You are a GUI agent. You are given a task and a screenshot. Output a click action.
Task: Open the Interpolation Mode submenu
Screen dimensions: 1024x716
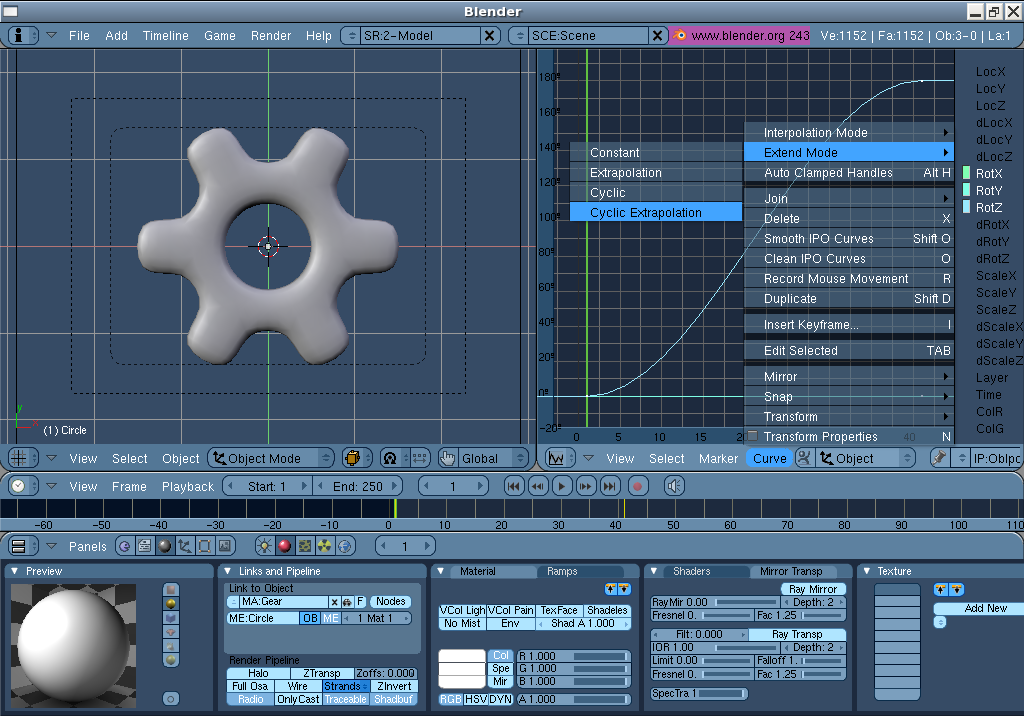pos(848,133)
